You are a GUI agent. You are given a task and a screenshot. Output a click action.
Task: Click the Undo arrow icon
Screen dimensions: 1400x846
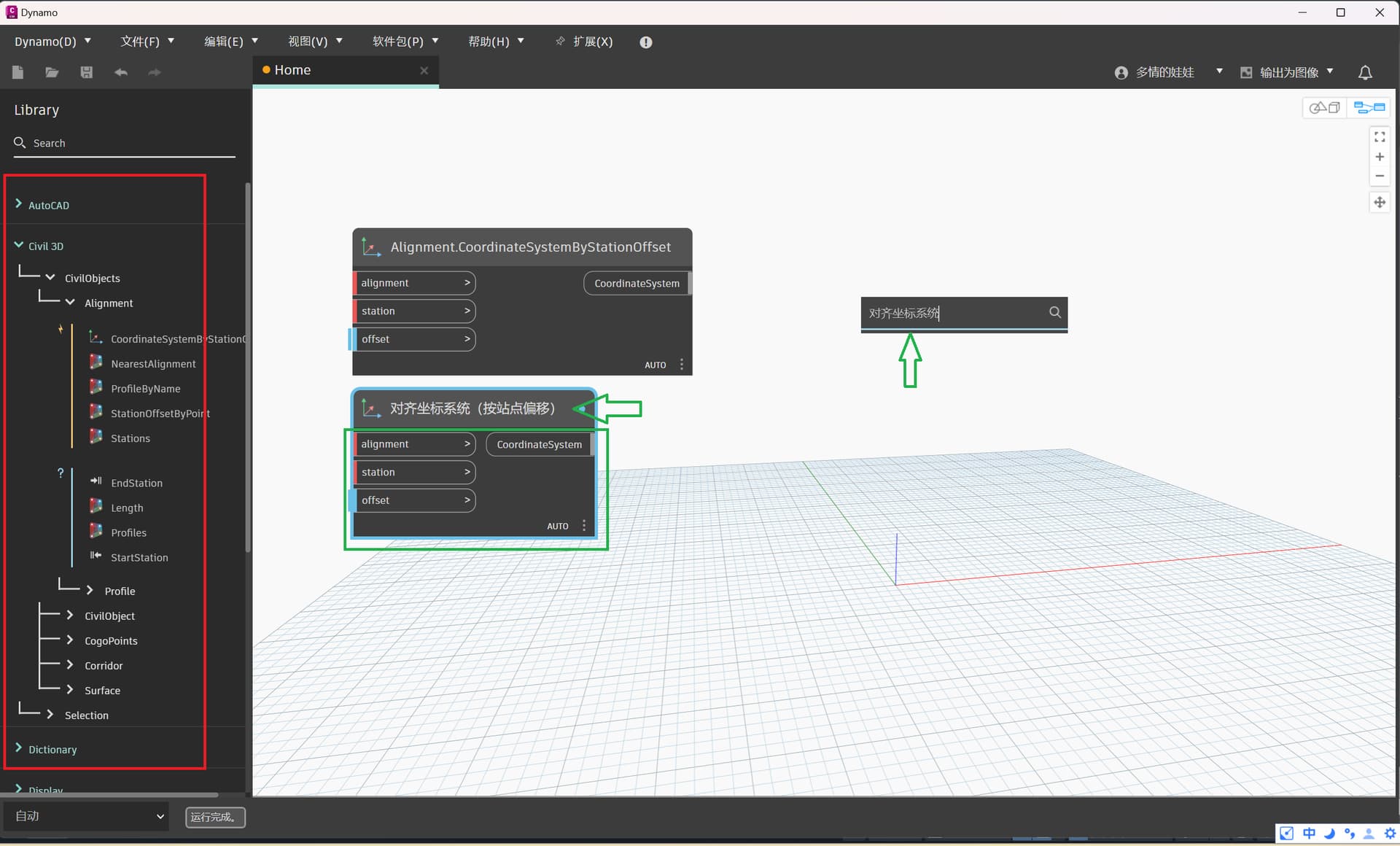click(x=121, y=72)
